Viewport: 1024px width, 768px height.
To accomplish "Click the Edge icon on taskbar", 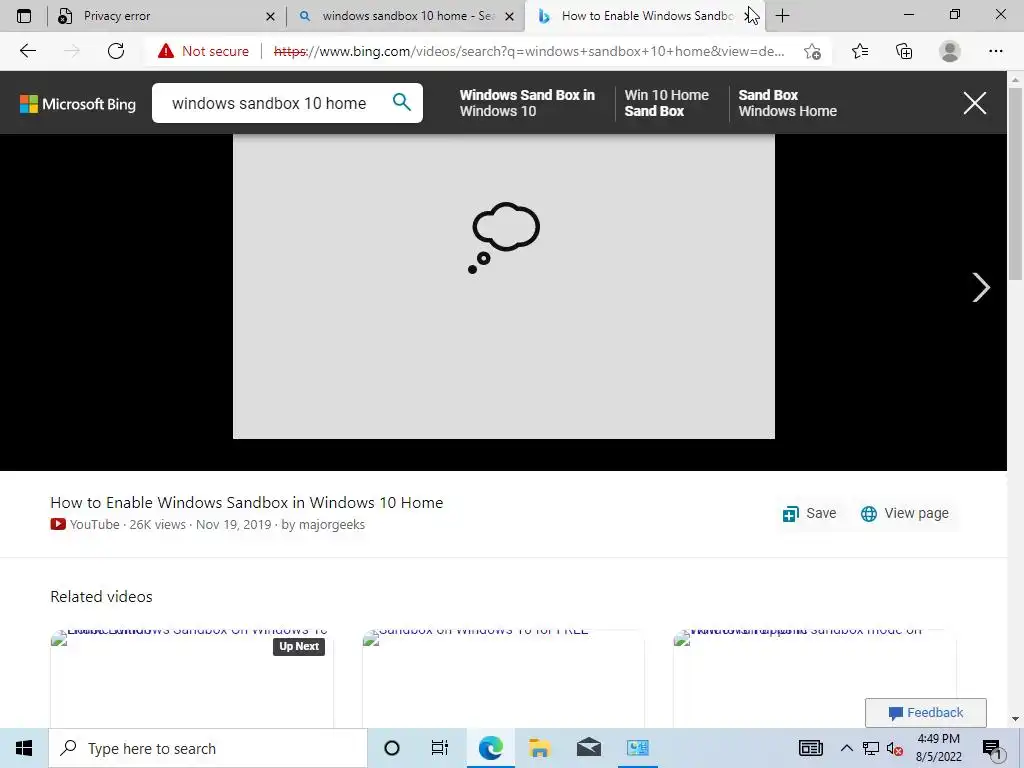I will [x=490, y=748].
